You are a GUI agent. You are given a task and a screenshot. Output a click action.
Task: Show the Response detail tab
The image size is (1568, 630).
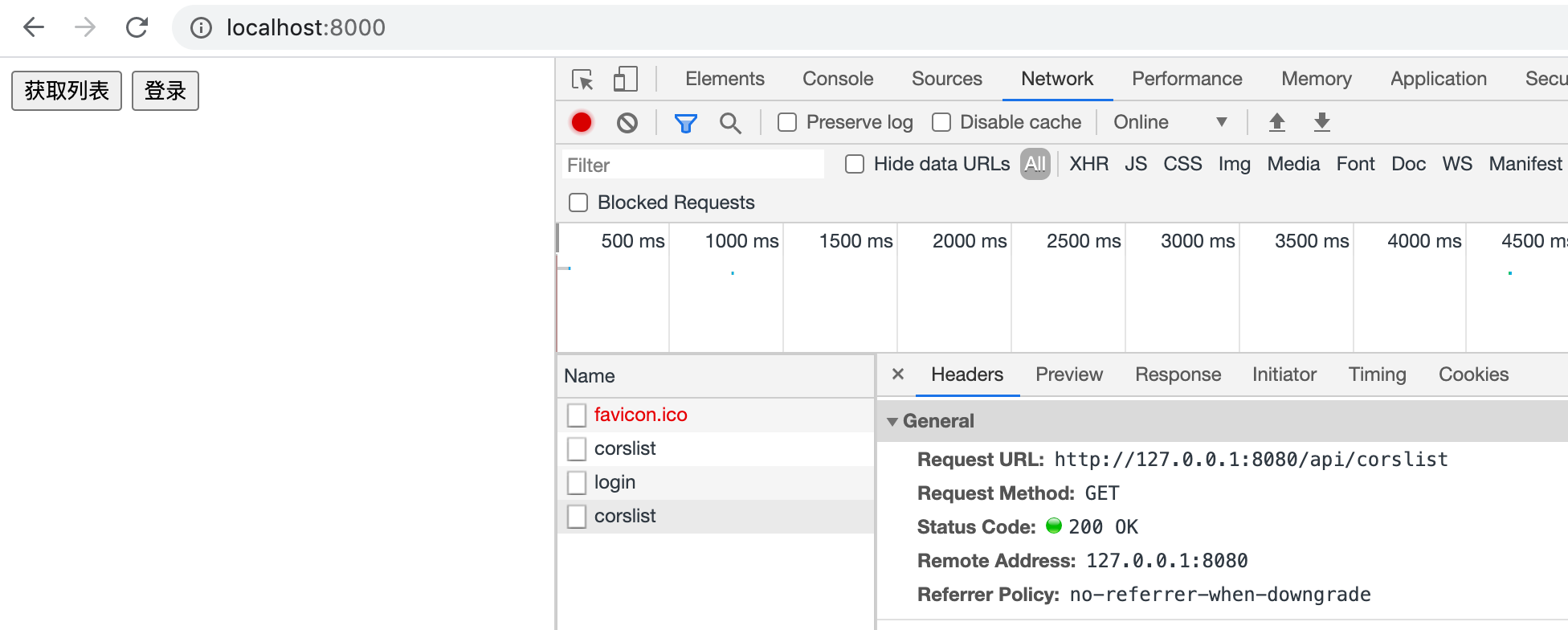coord(1178,374)
